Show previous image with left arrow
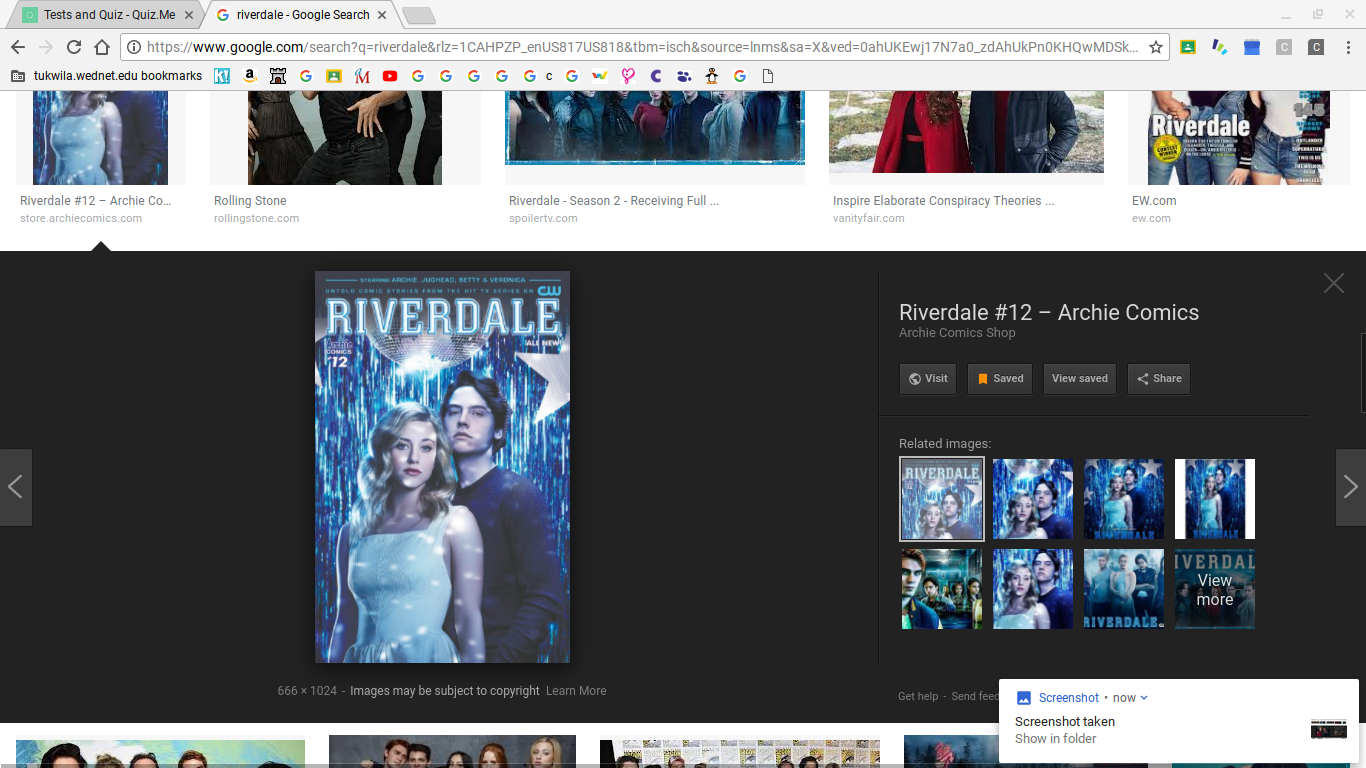Viewport: 1366px width, 768px height. (16, 487)
